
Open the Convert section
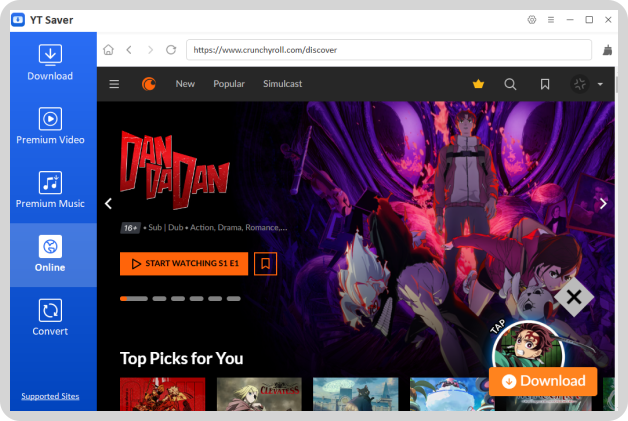[50, 318]
